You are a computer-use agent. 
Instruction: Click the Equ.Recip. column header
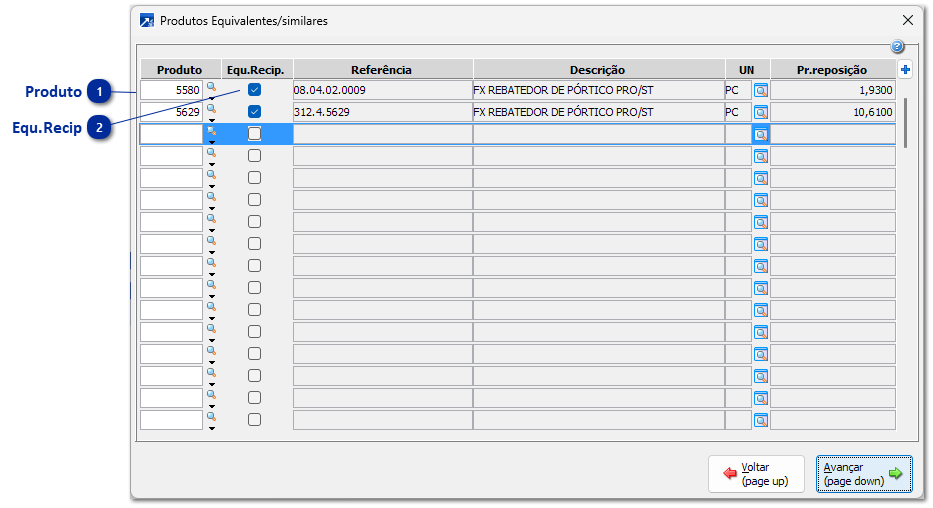[256, 70]
